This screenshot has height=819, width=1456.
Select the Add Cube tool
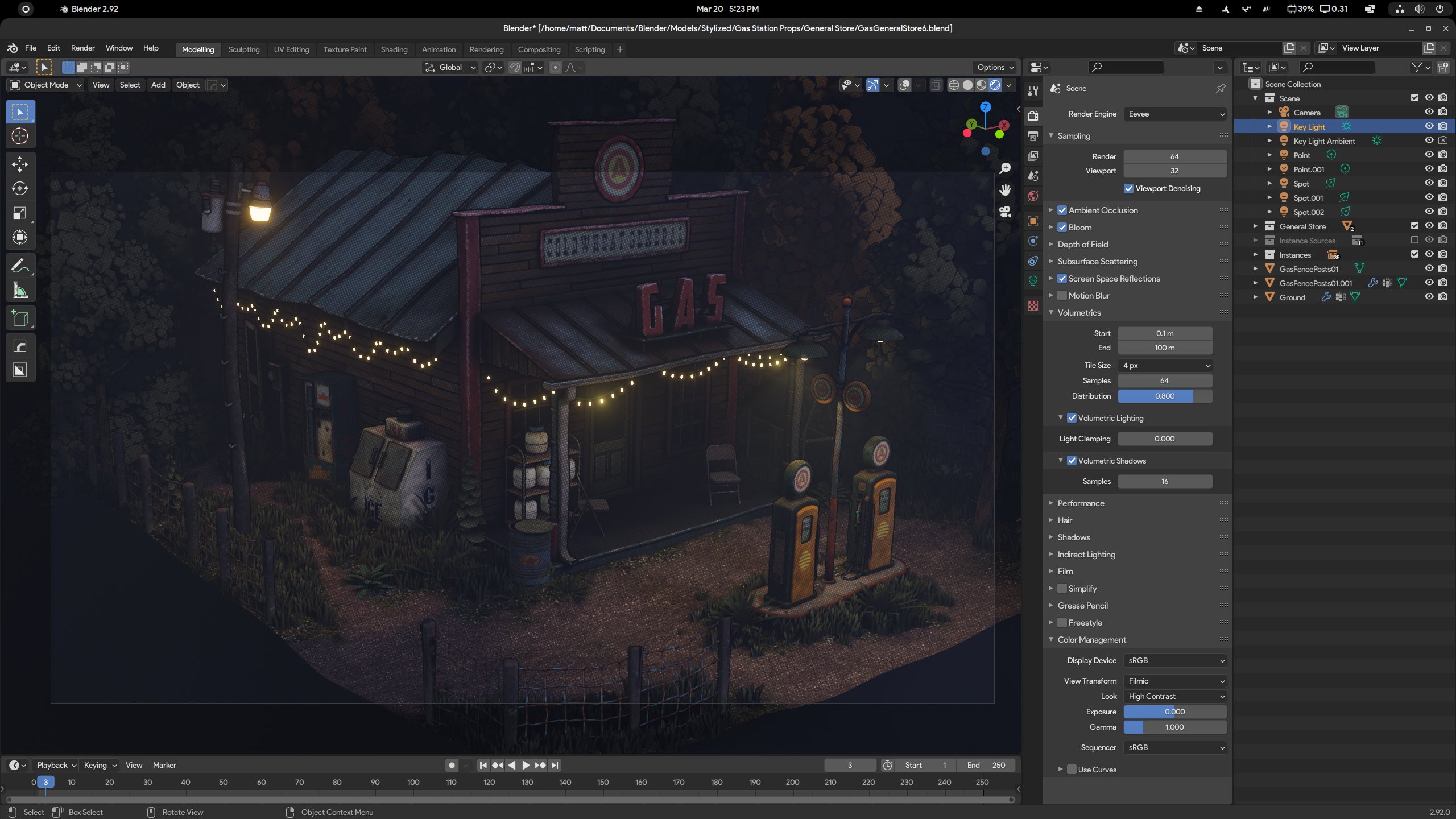[20, 318]
